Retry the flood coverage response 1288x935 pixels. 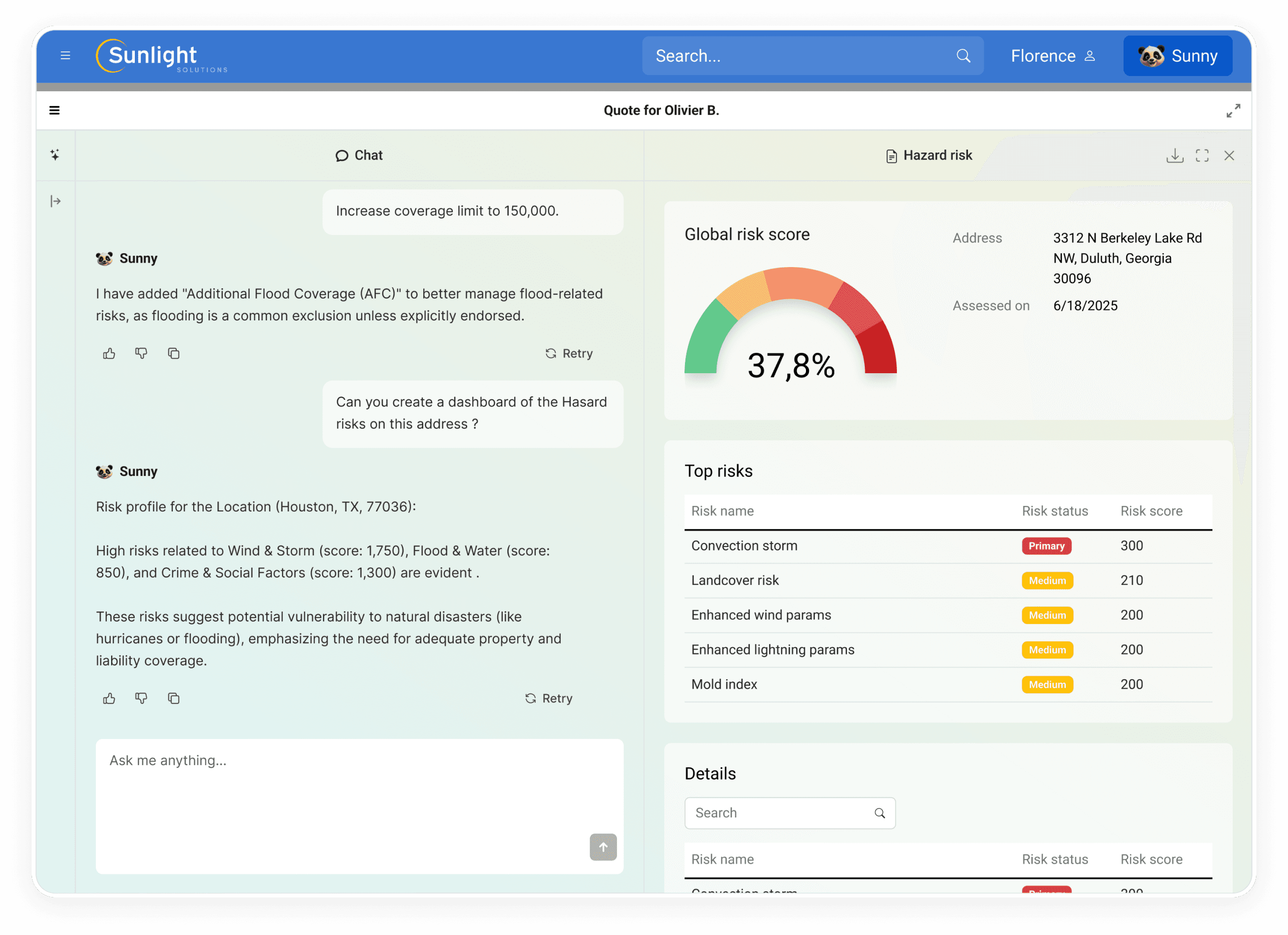tap(568, 353)
